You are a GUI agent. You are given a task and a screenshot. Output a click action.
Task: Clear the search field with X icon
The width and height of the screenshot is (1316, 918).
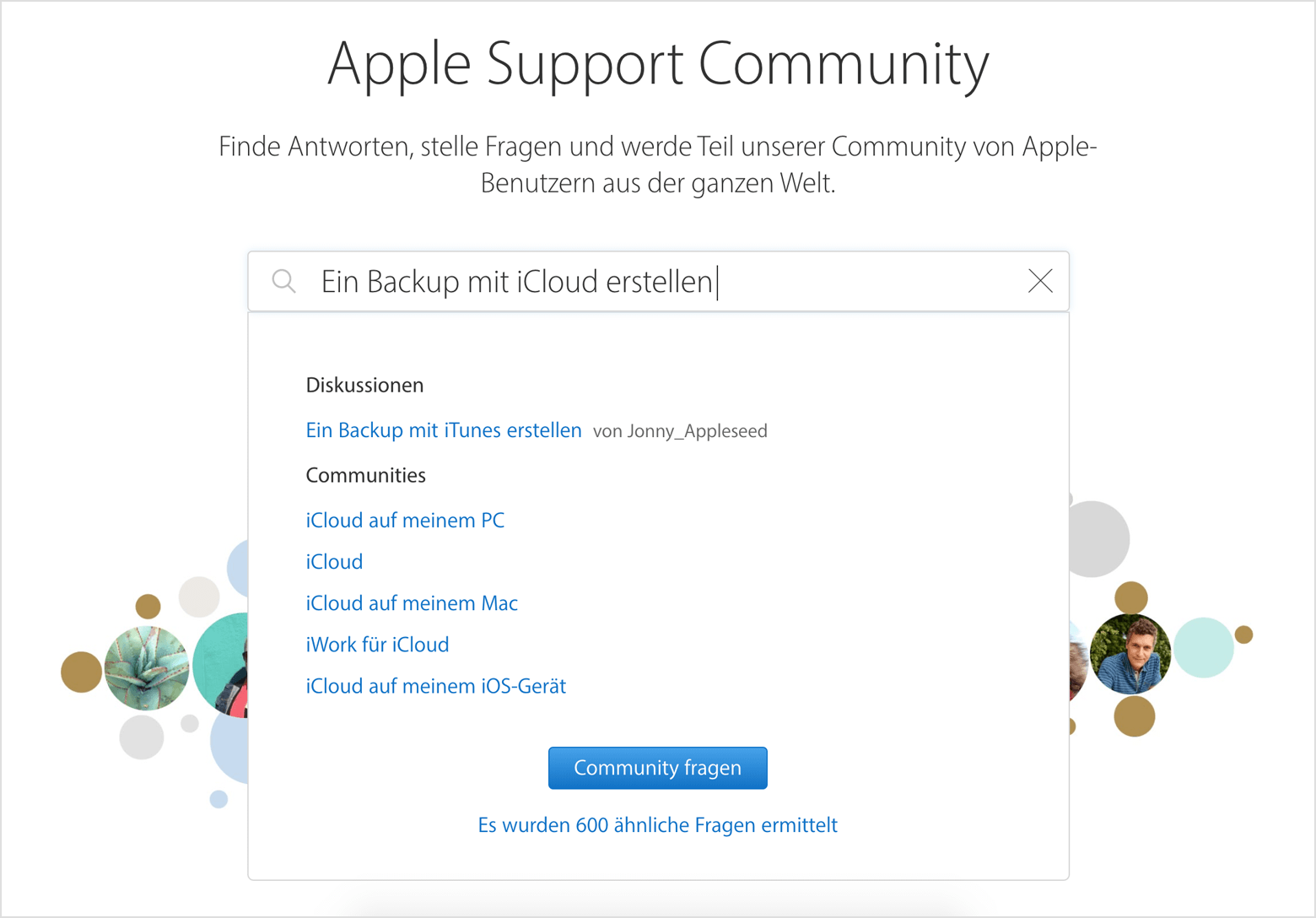click(1040, 281)
